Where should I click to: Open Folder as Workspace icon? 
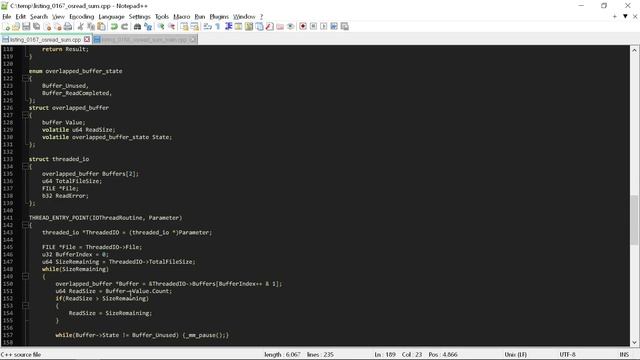[280, 27]
